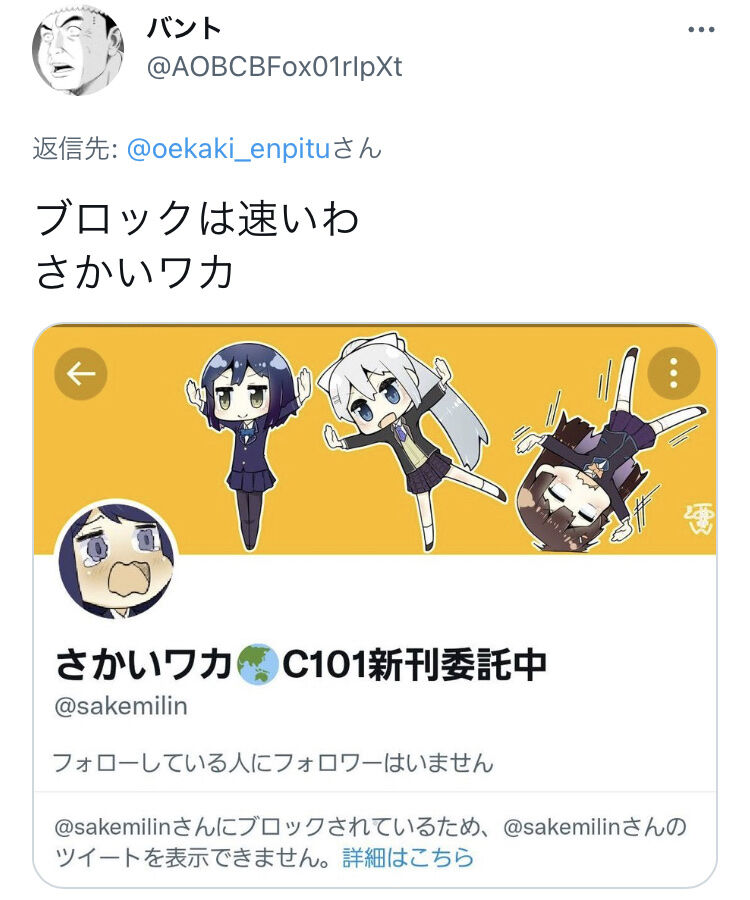Follow the 詳細はこちら details link

408,858
